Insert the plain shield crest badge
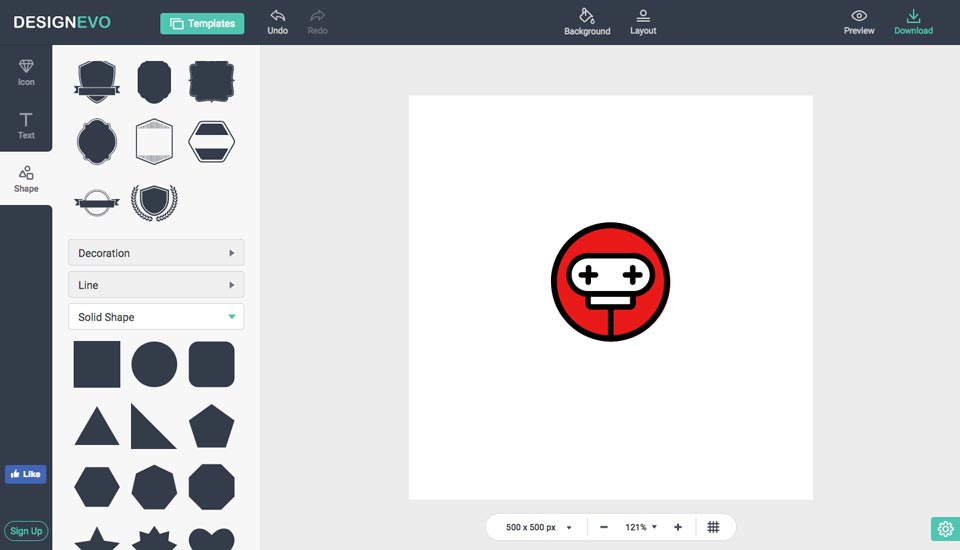The width and height of the screenshot is (960, 550). [x=154, y=81]
